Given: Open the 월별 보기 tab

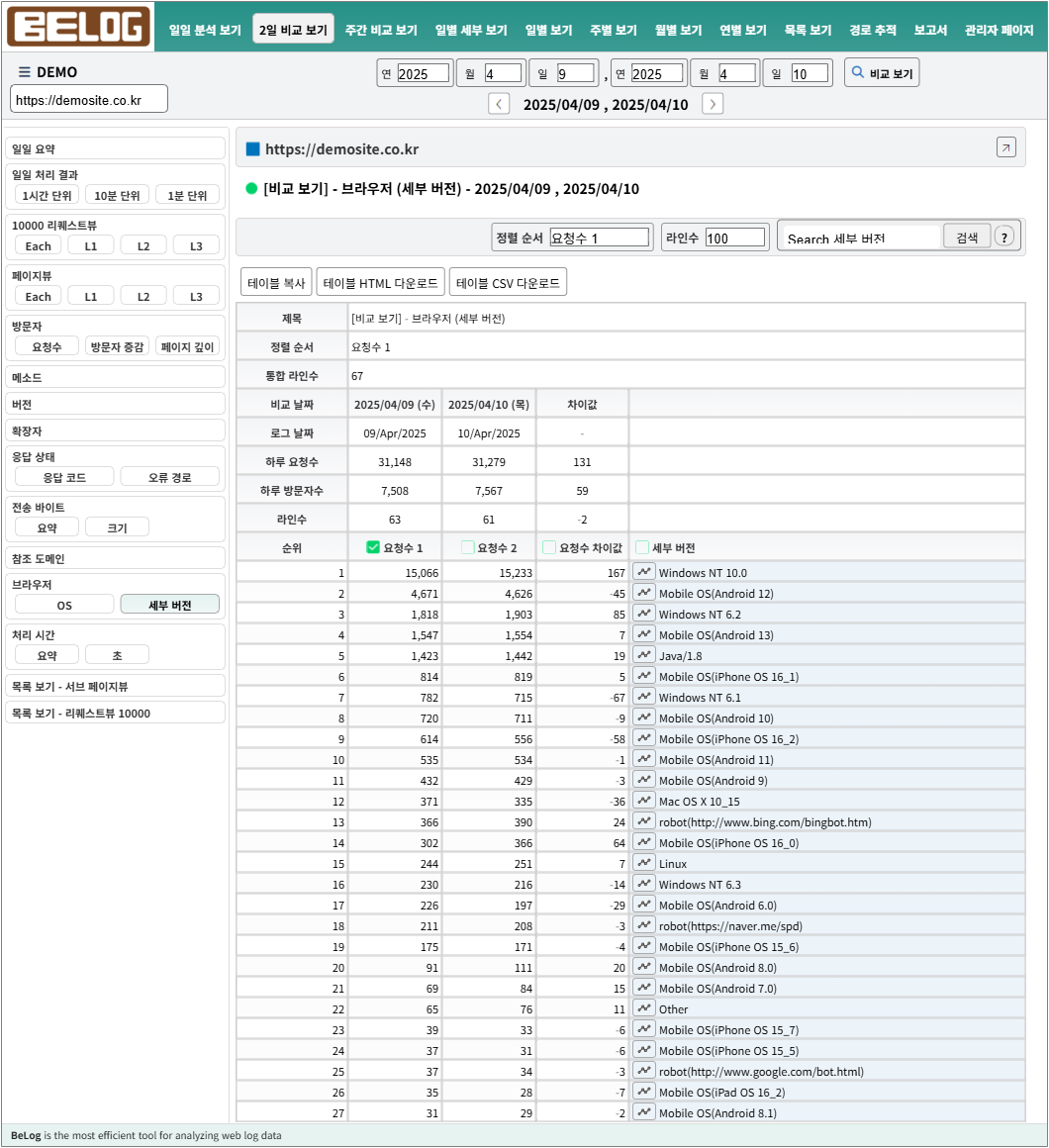Looking at the screenshot, I should (678, 30).
